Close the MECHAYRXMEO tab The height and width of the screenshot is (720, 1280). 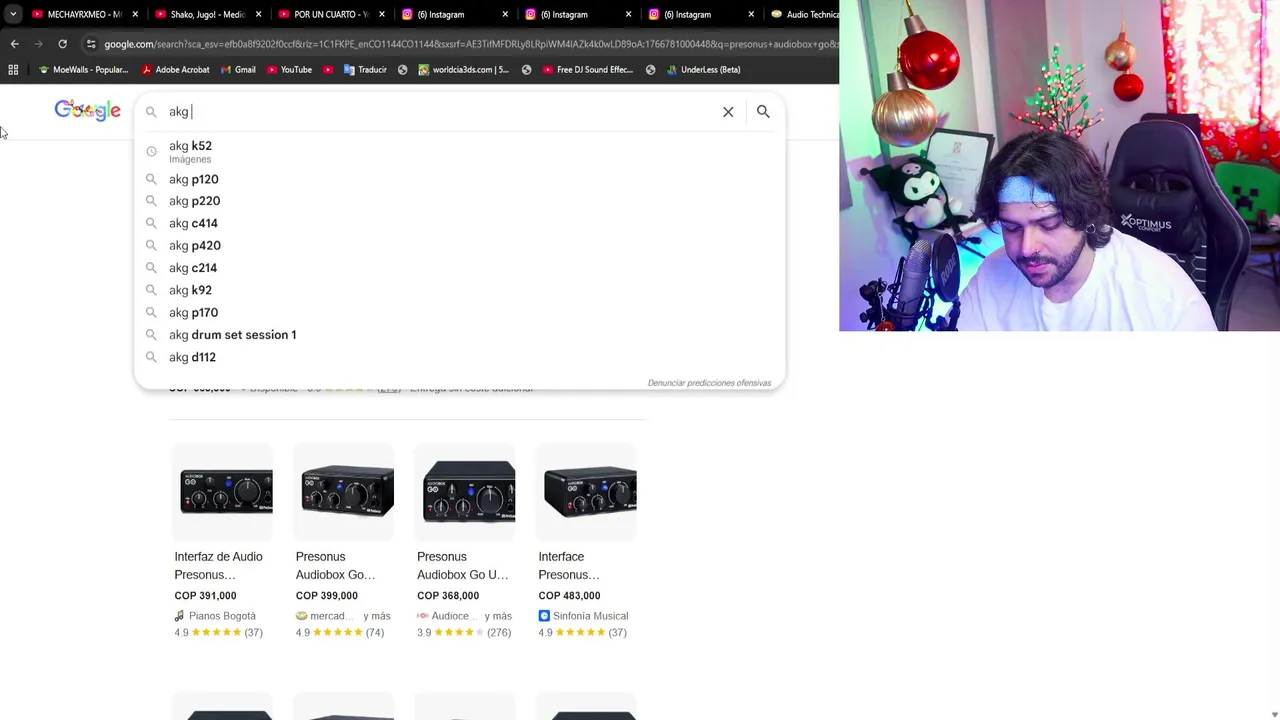[135, 14]
